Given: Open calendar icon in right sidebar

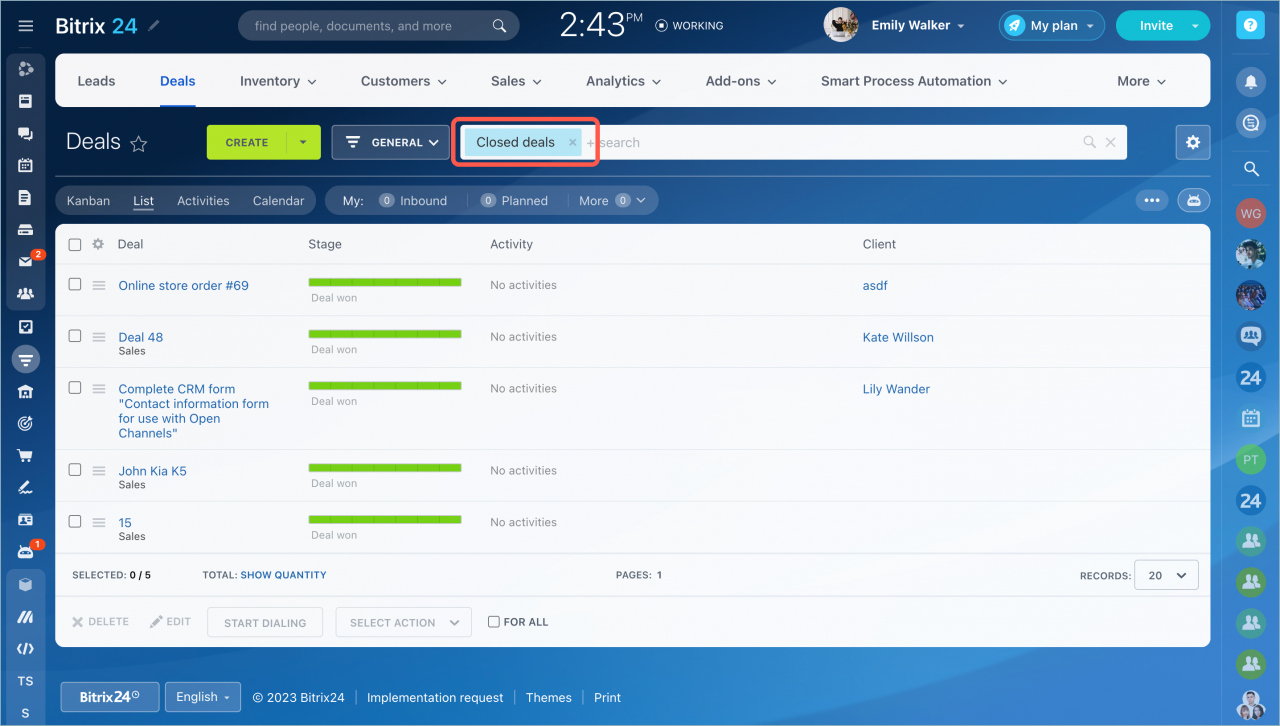Looking at the screenshot, I should pyautogui.click(x=1250, y=418).
